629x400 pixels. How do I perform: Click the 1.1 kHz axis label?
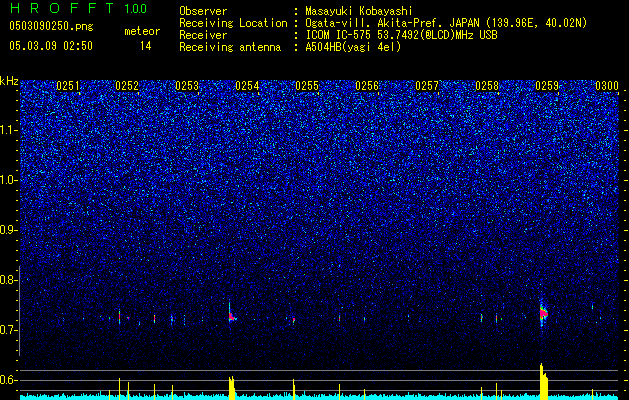pyautogui.click(x=9, y=130)
